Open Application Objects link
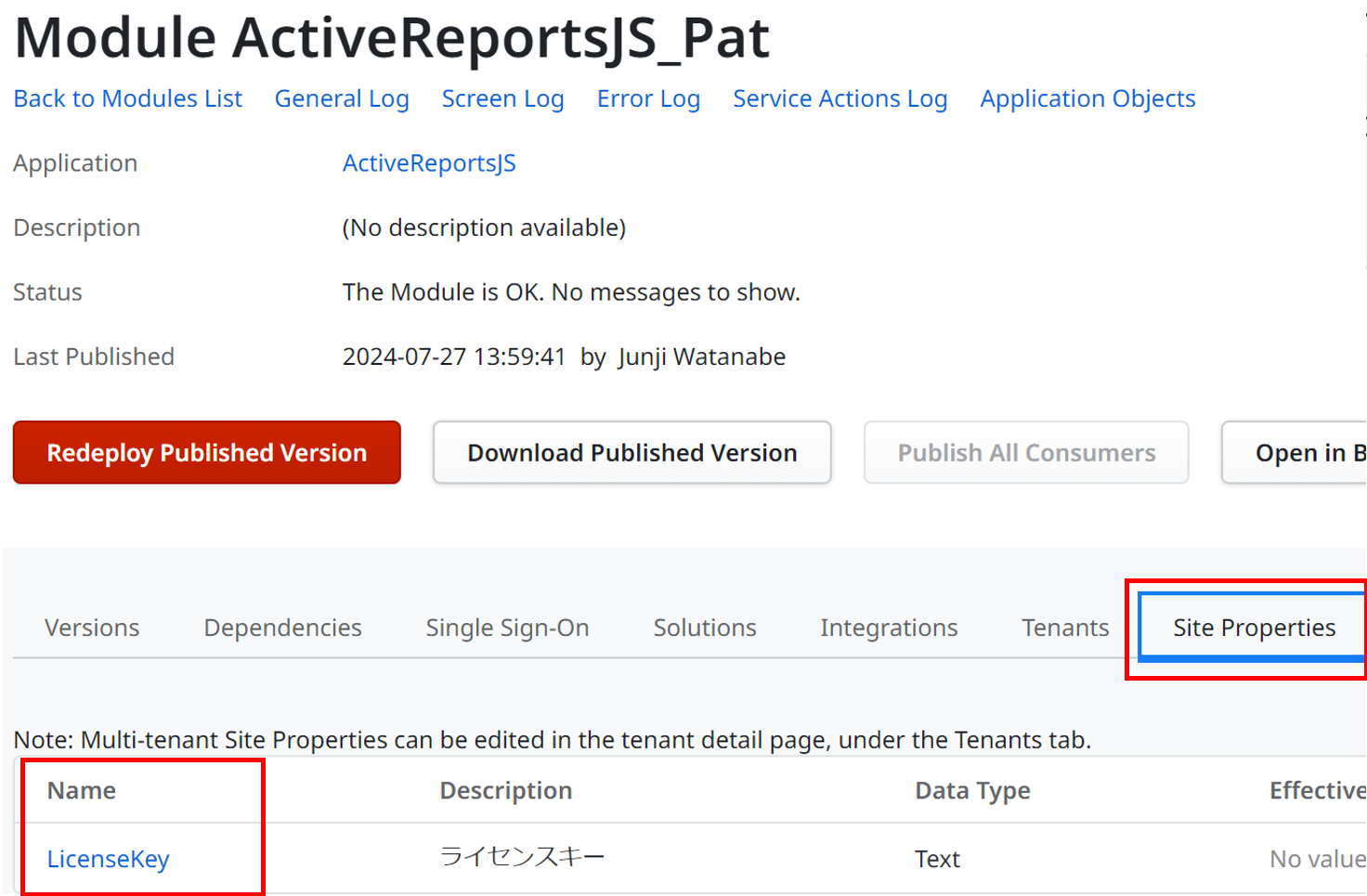The width and height of the screenshot is (1367, 896). (x=1087, y=98)
